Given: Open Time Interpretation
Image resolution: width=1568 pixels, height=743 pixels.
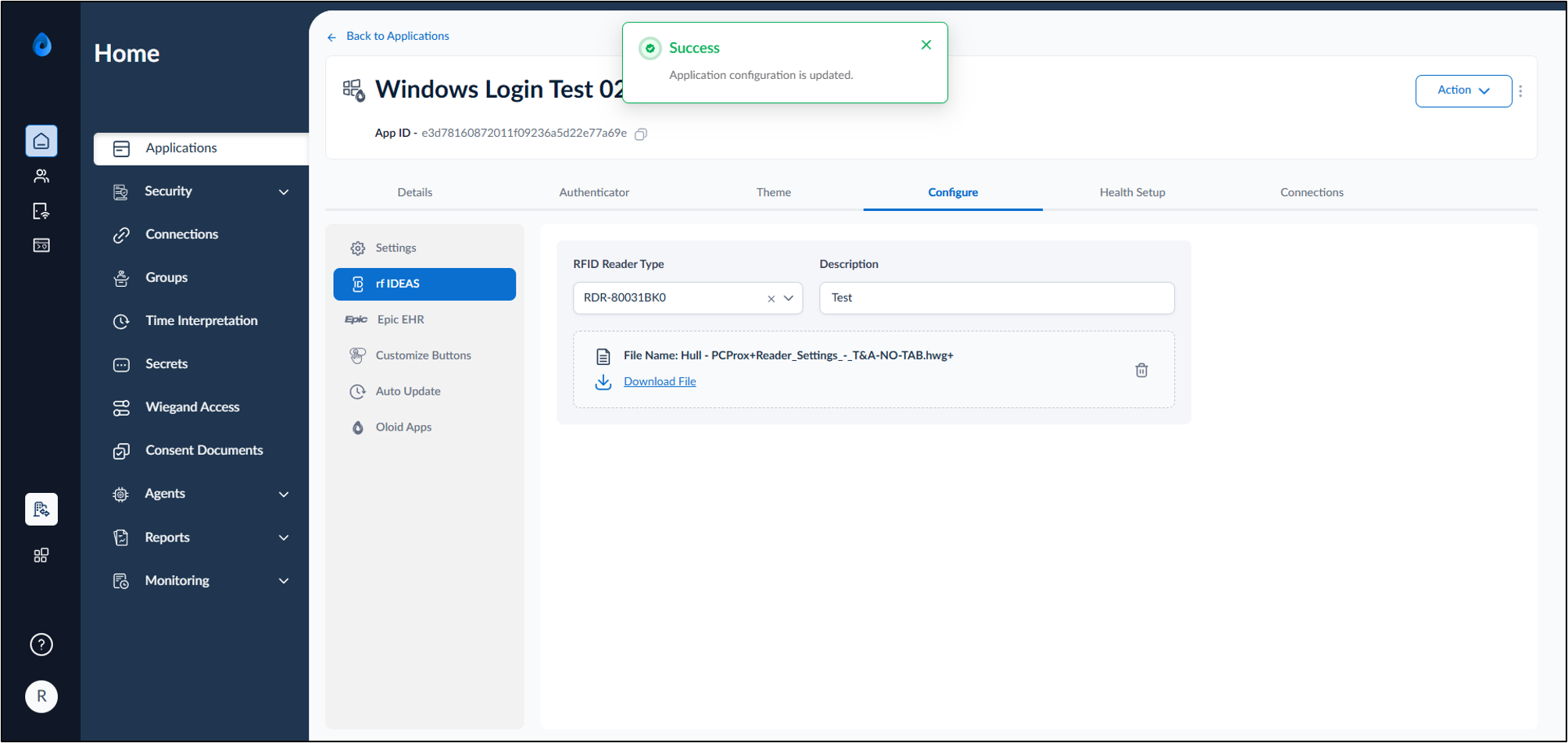Looking at the screenshot, I should (x=201, y=321).
